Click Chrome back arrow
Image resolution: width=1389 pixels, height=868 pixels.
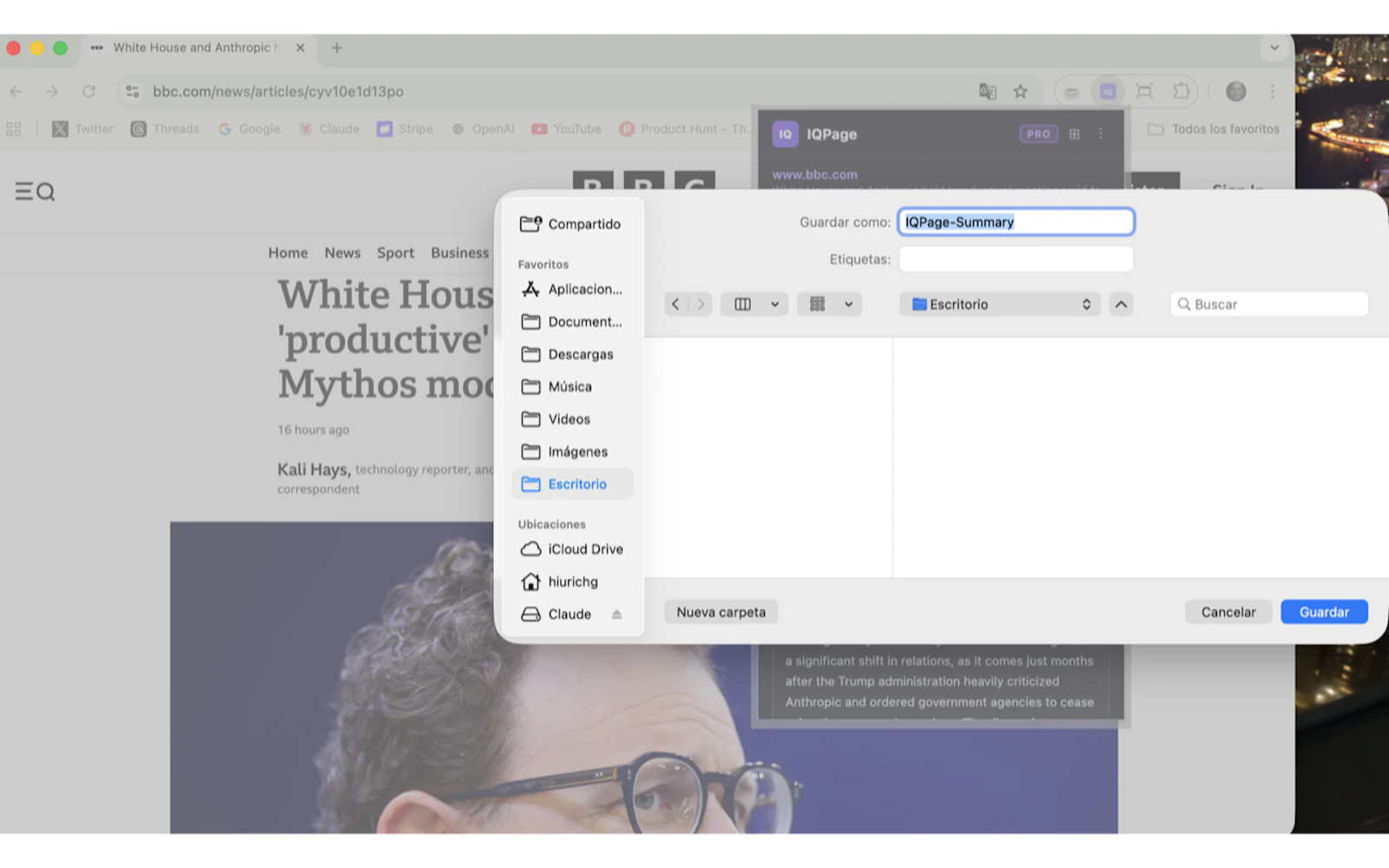point(16,91)
